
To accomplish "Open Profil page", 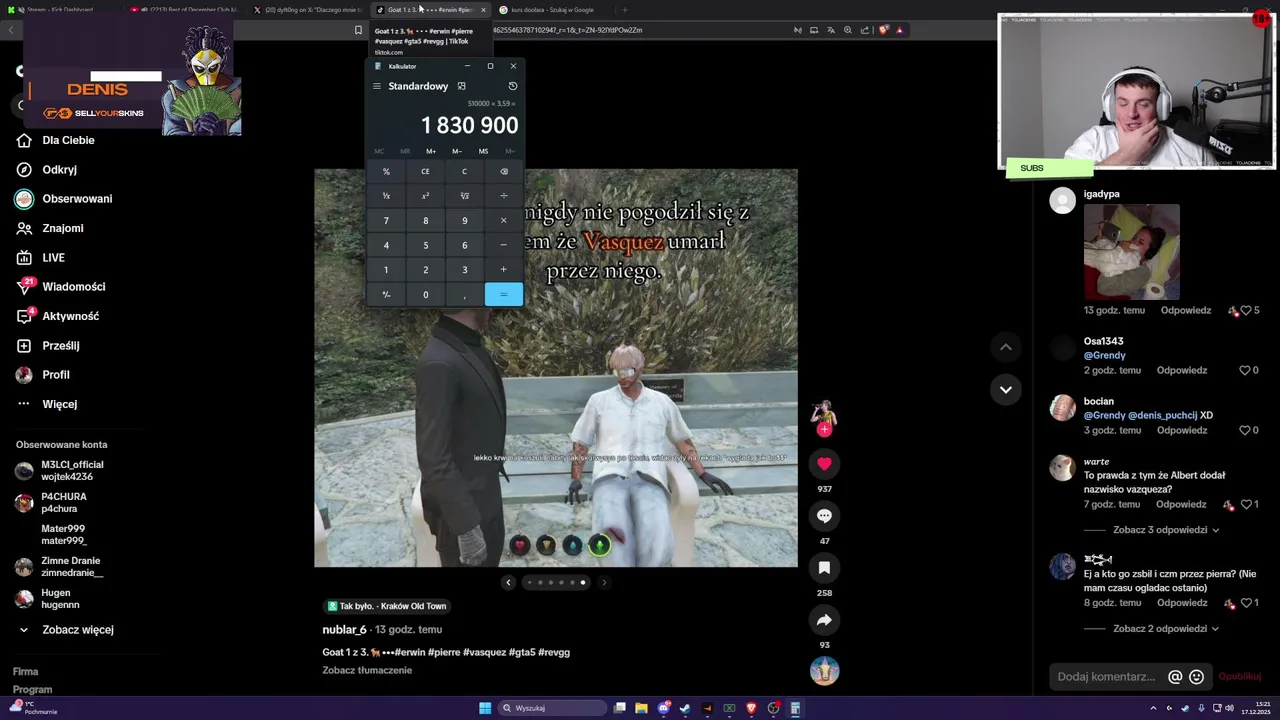I will click(x=55, y=375).
